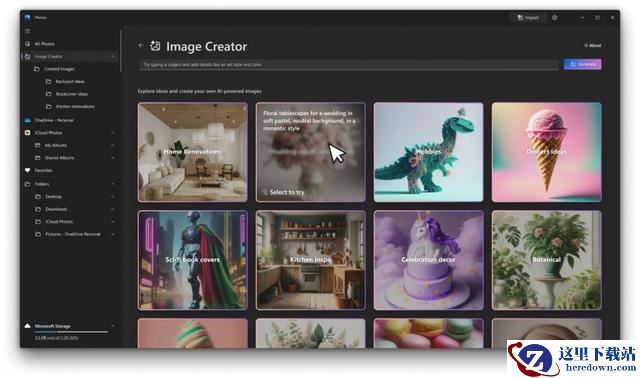Image resolution: width=640 pixels, height=378 pixels.
Task: Open the Kitchen inspo card
Action: [x=311, y=260]
